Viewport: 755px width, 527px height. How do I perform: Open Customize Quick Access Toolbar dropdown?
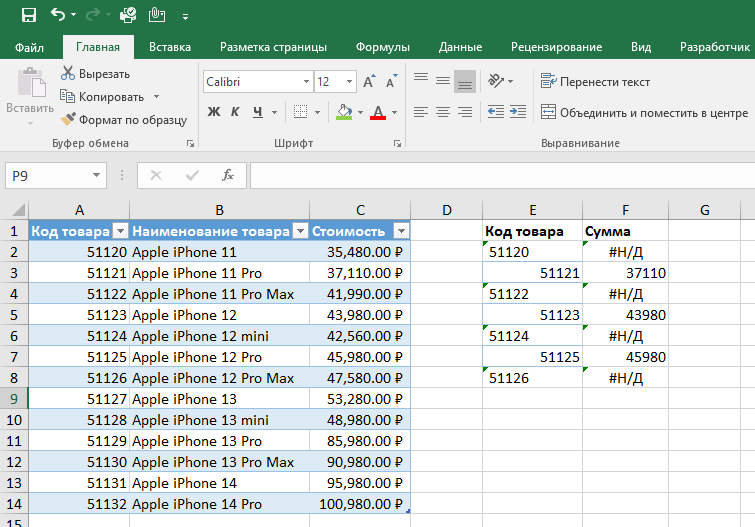pyautogui.click(x=185, y=17)
